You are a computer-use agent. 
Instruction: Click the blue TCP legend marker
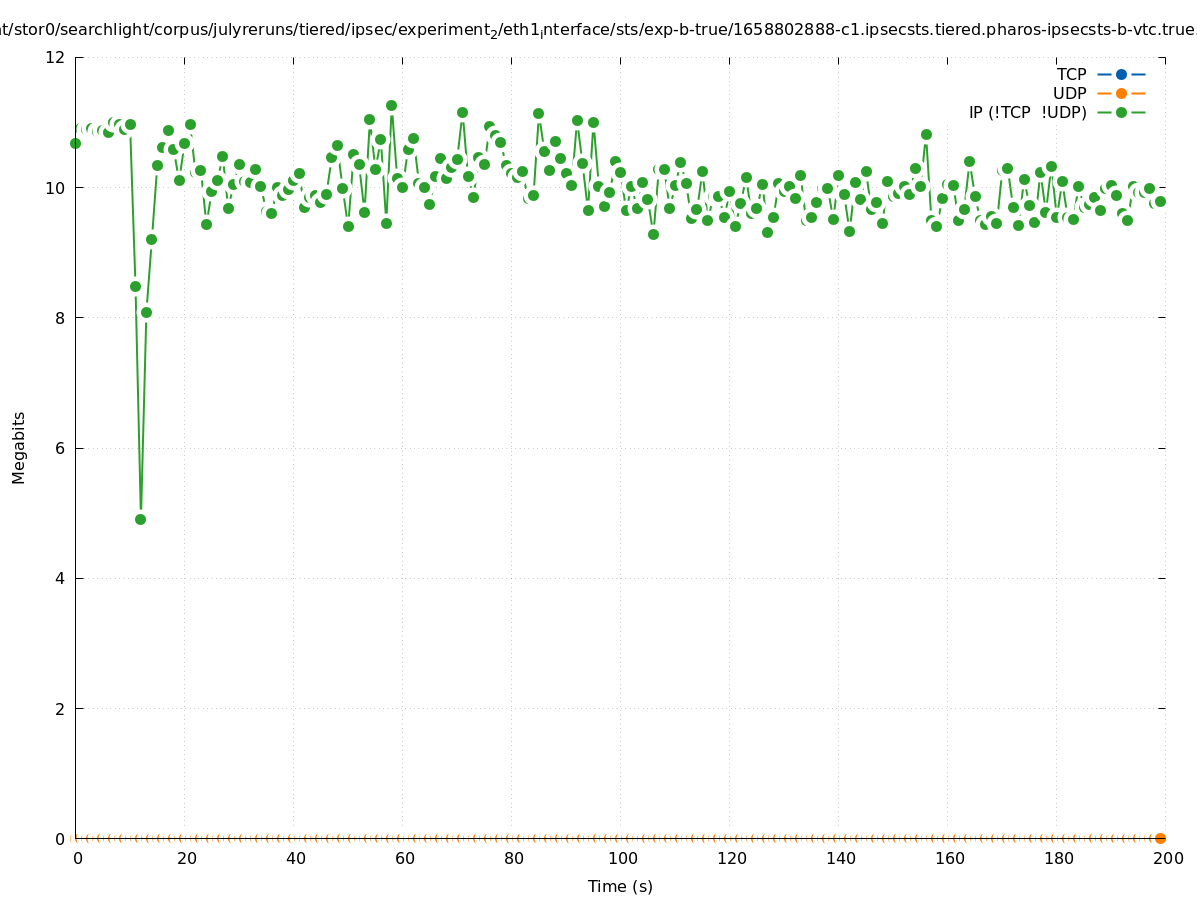[x=1121, y=74]
